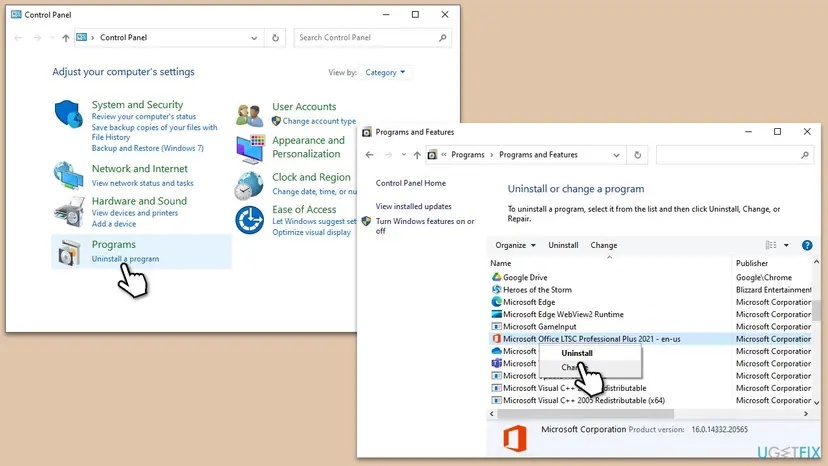Click the search icon in Programs and Features
Viewport: 828px width, 466px height.
pyautogui.click(x=805, y=155)
